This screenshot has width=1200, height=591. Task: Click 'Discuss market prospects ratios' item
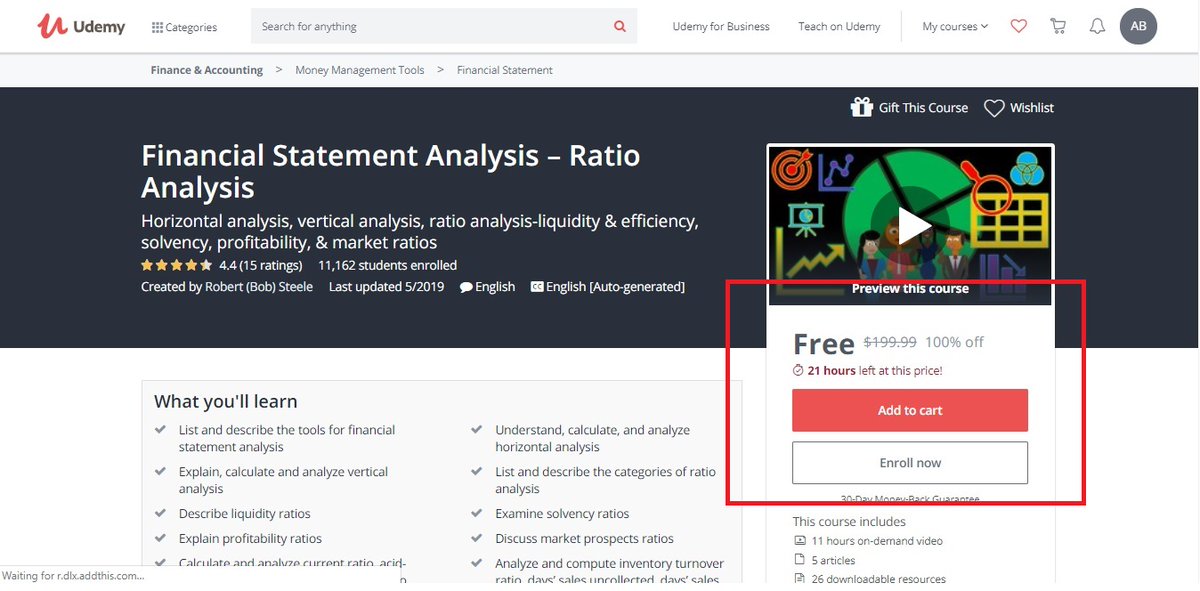tap(585, 539)
